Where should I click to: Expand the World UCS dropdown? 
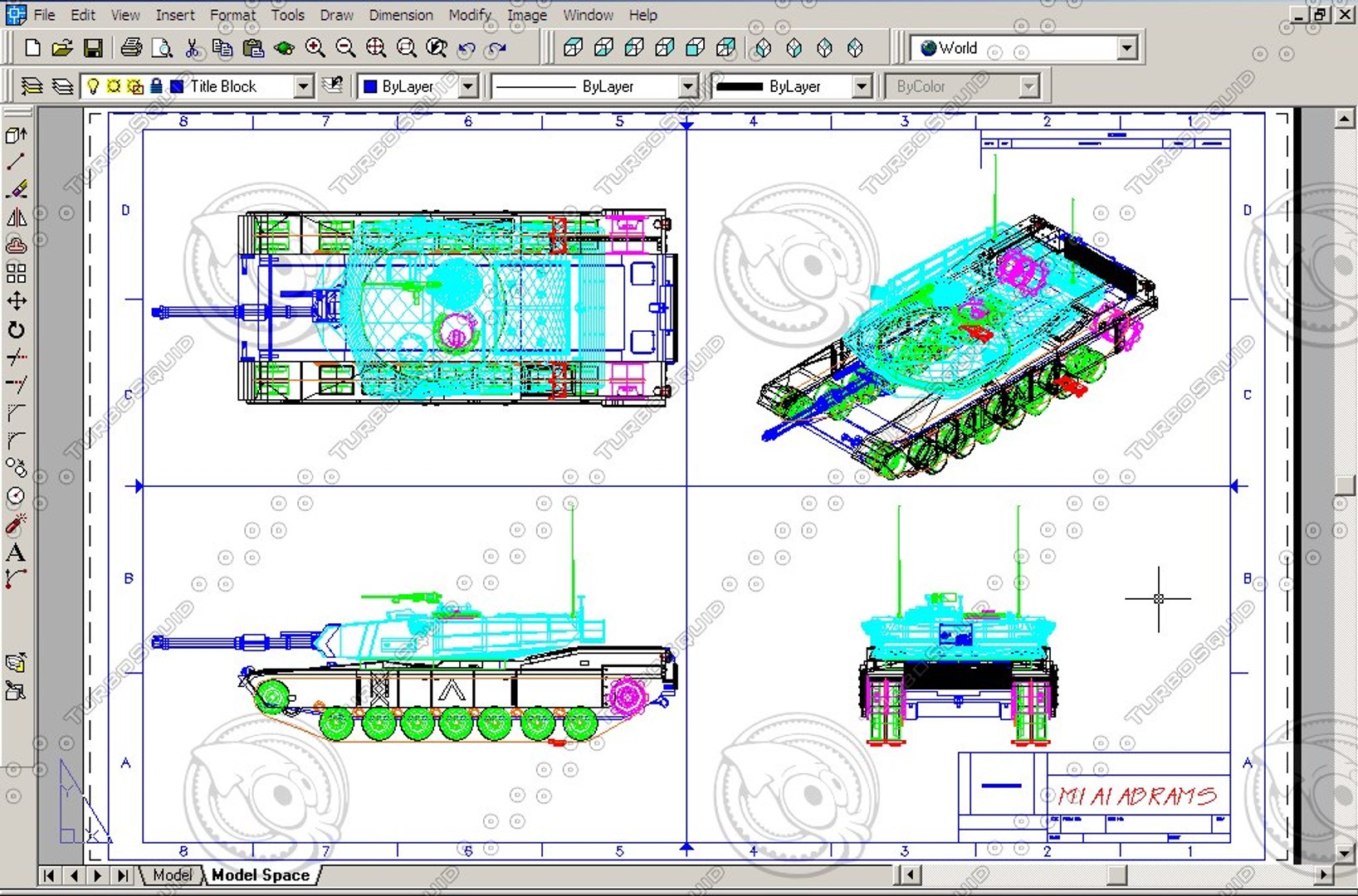point(1126,48)
